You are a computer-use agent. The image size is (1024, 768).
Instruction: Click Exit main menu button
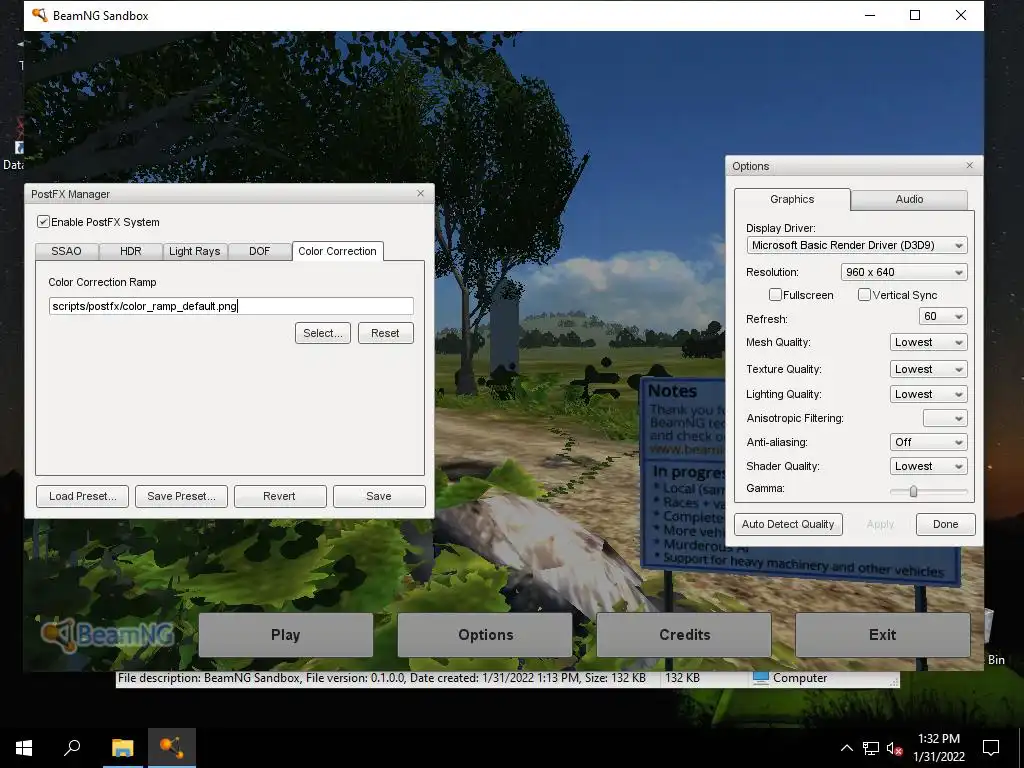coord(883,635)
